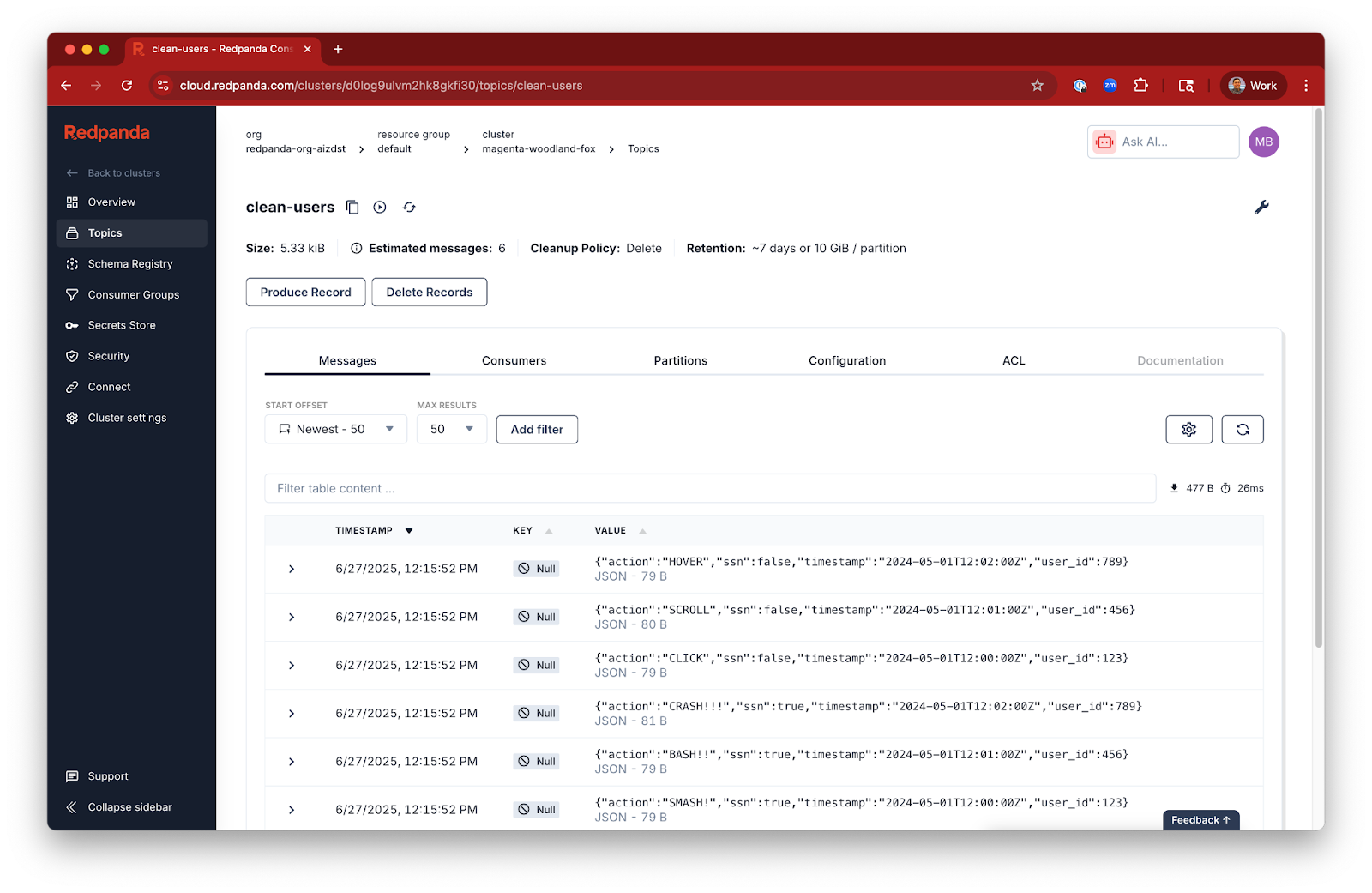Click the Add filter button
Viewport: 1372px width, 893px height.
[537, 429]
